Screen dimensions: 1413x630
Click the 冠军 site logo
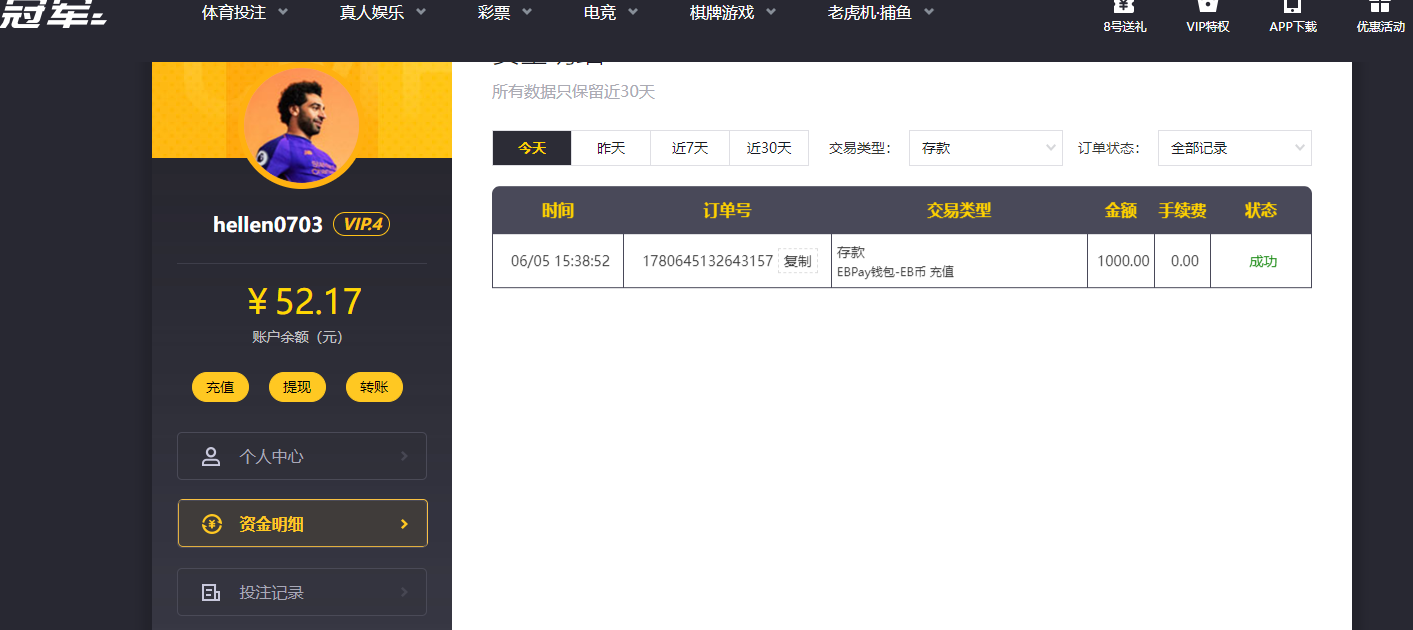coord(52,14)
